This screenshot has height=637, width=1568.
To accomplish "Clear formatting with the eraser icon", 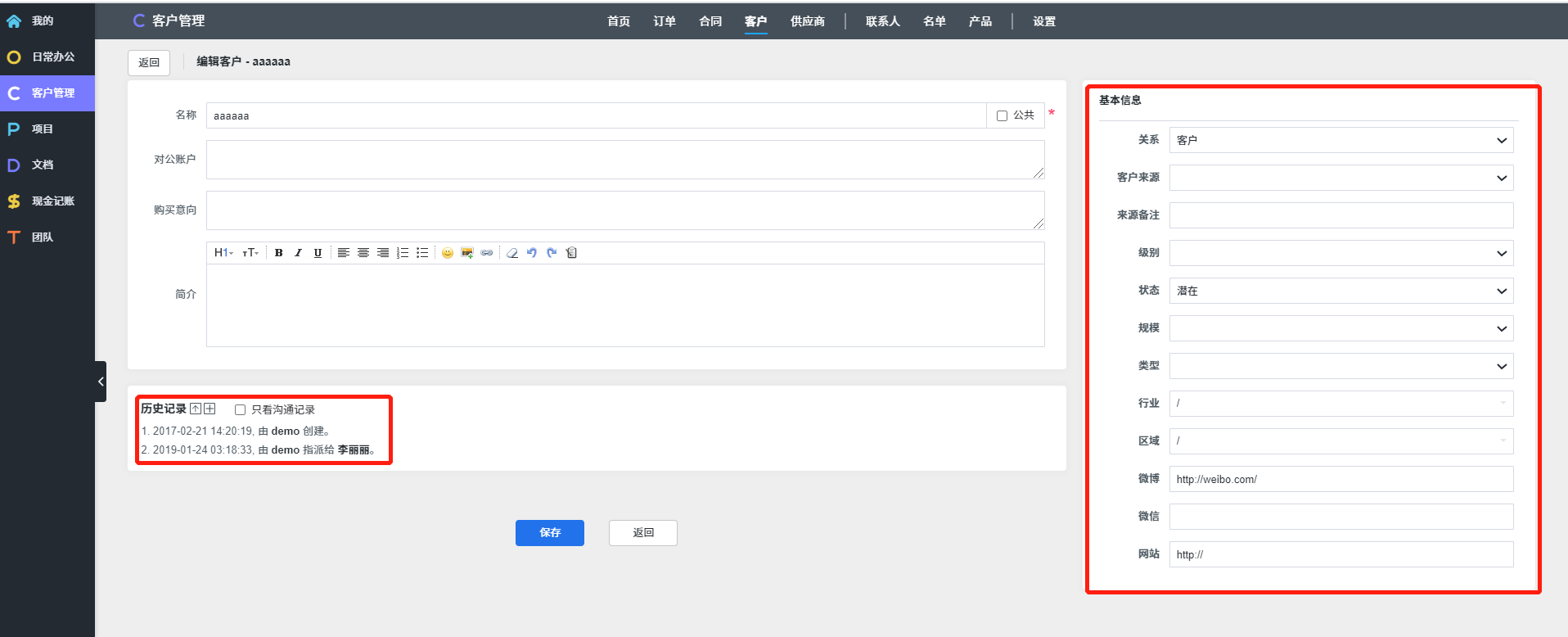I will [x=512, y=253].
